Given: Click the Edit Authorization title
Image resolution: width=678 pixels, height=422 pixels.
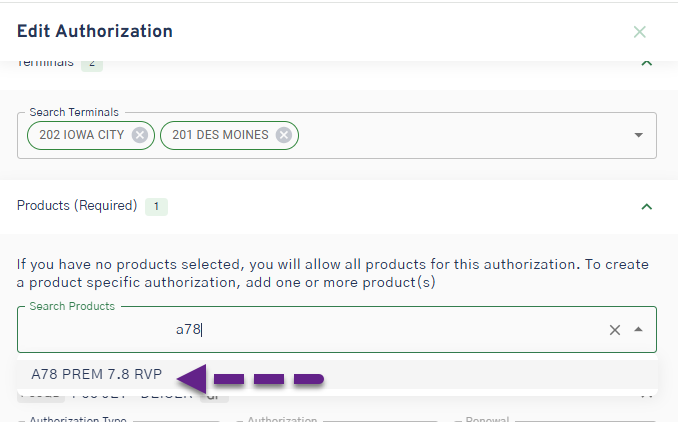Looking at the screenshot, I should (95, 31).
